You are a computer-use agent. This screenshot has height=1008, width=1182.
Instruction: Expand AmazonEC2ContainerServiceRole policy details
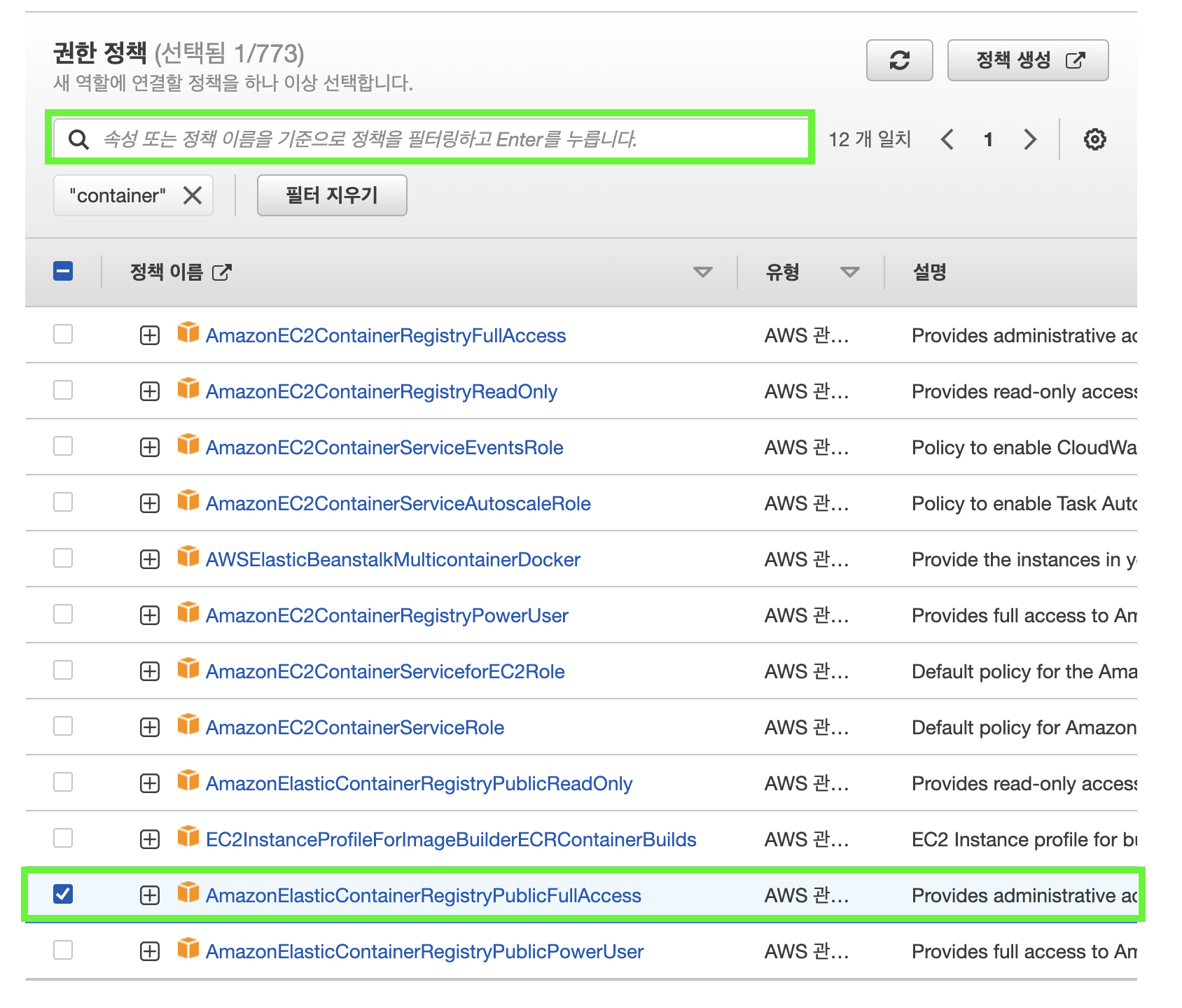[150, 727]
